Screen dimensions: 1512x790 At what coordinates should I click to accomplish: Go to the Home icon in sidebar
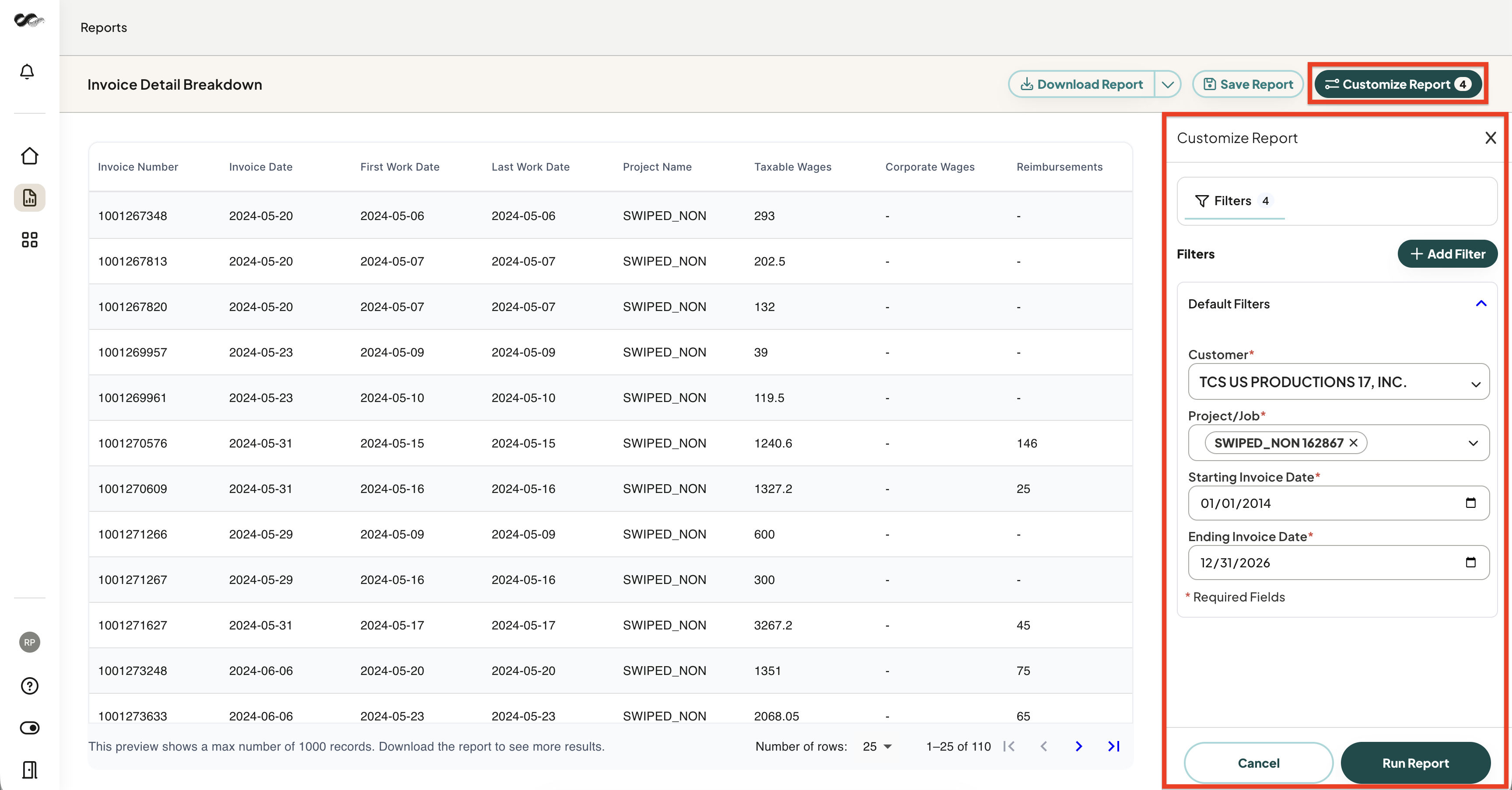pos(29,156)
